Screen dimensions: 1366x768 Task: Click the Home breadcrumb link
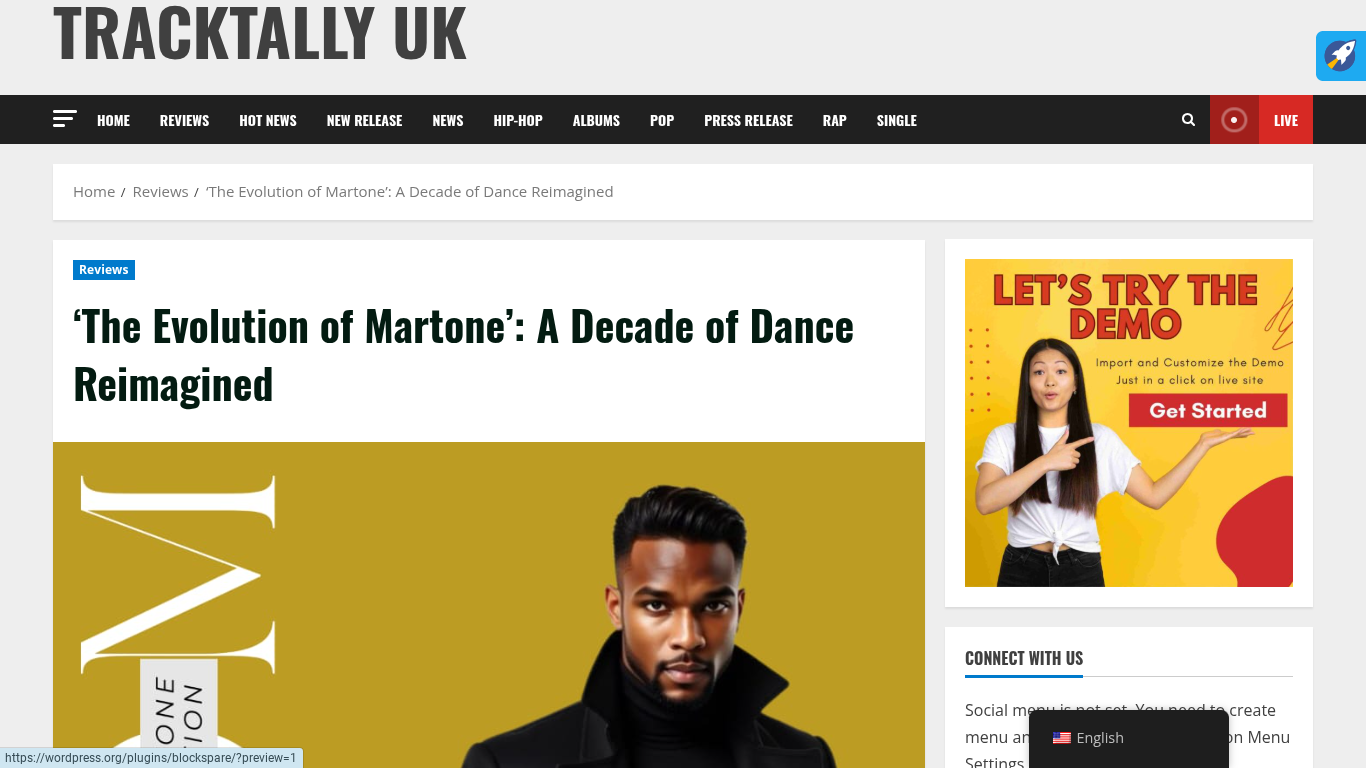(x=94, y=192)
